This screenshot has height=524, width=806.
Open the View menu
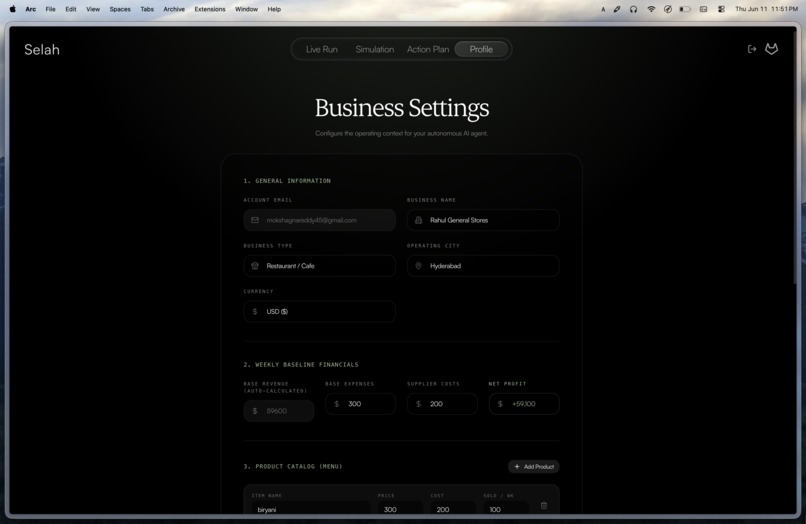tap(93, 9)
